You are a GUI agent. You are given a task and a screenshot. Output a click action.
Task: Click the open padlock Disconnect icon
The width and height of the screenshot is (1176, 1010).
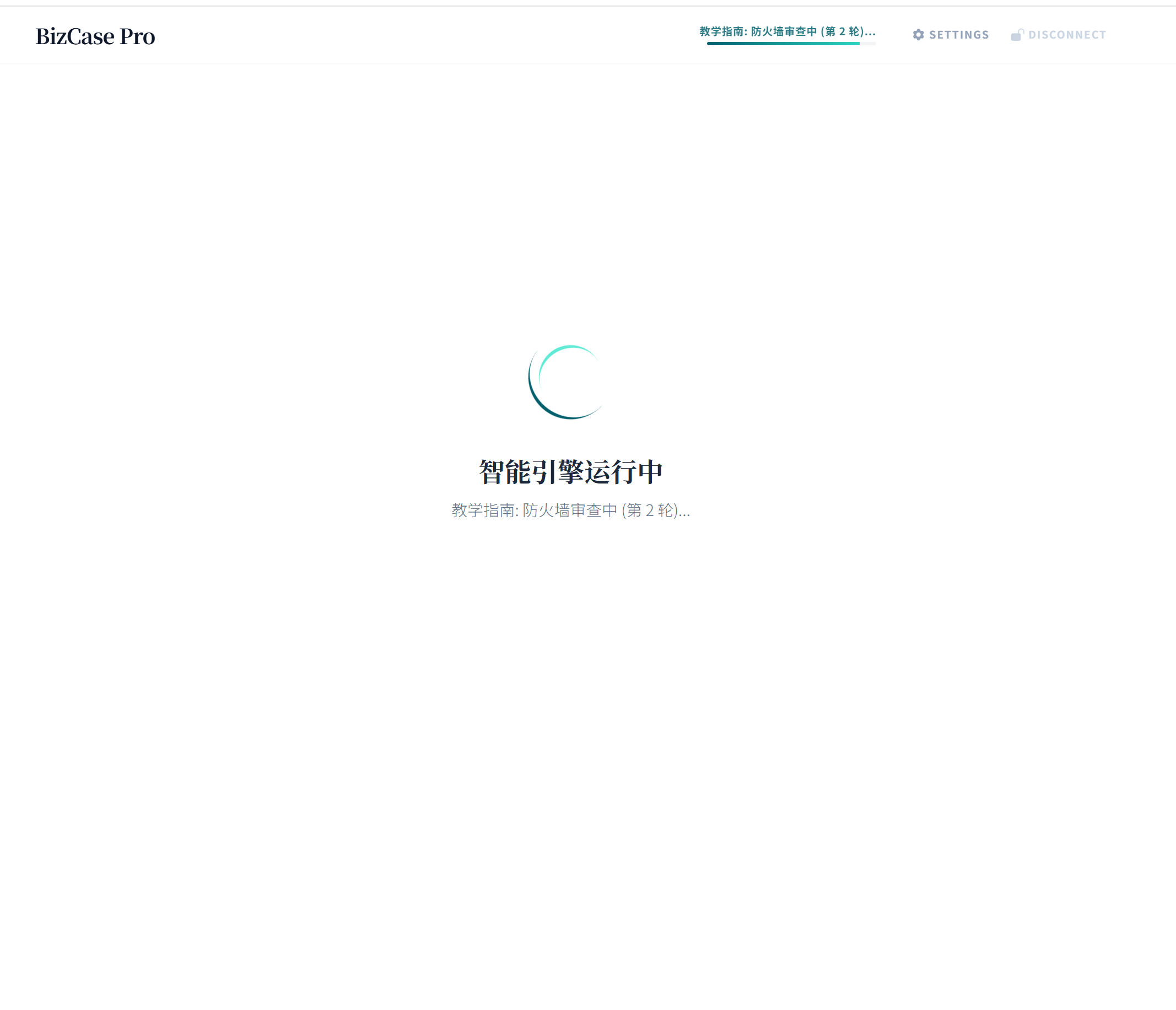pyautogui.click(x=1017, y=35)
